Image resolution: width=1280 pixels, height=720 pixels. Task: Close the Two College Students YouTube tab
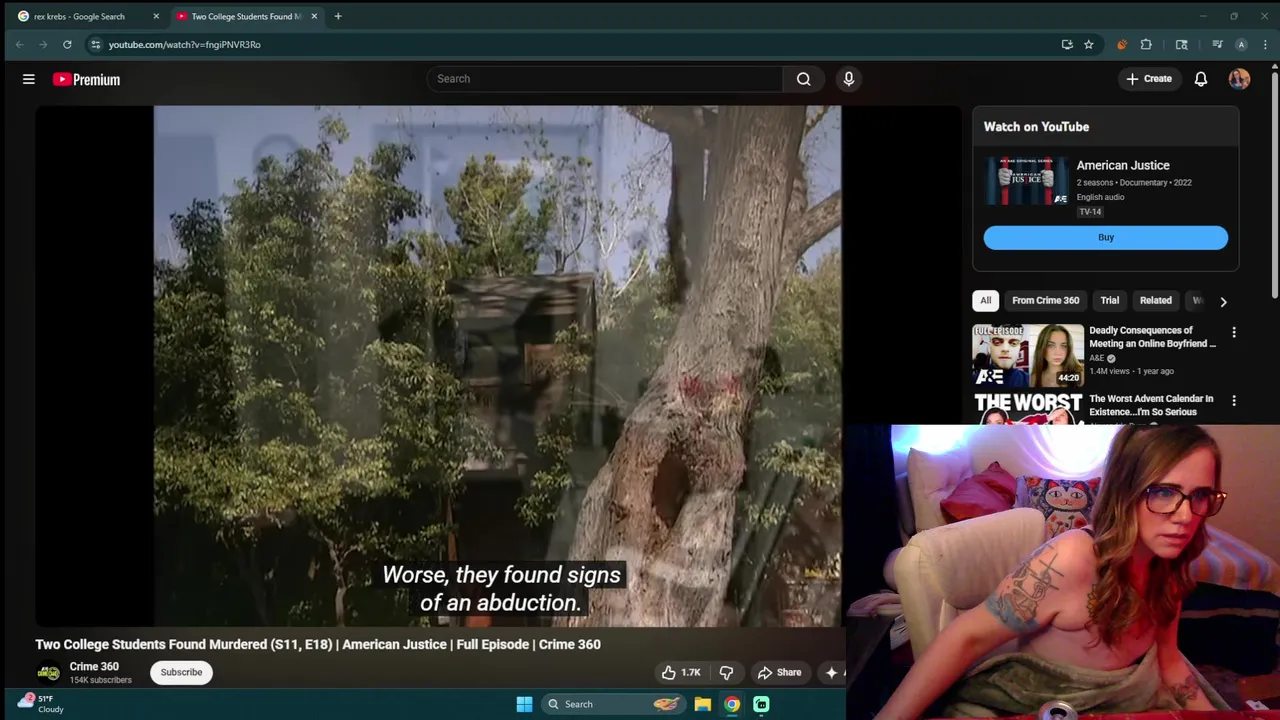(x=314, y=16)
